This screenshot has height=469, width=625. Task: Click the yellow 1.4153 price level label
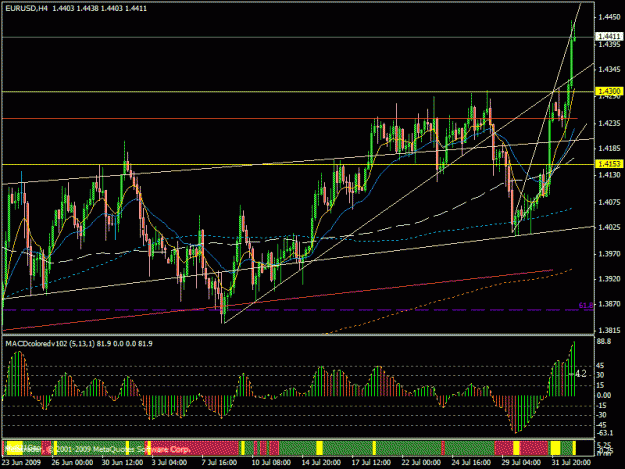[609, 164]
